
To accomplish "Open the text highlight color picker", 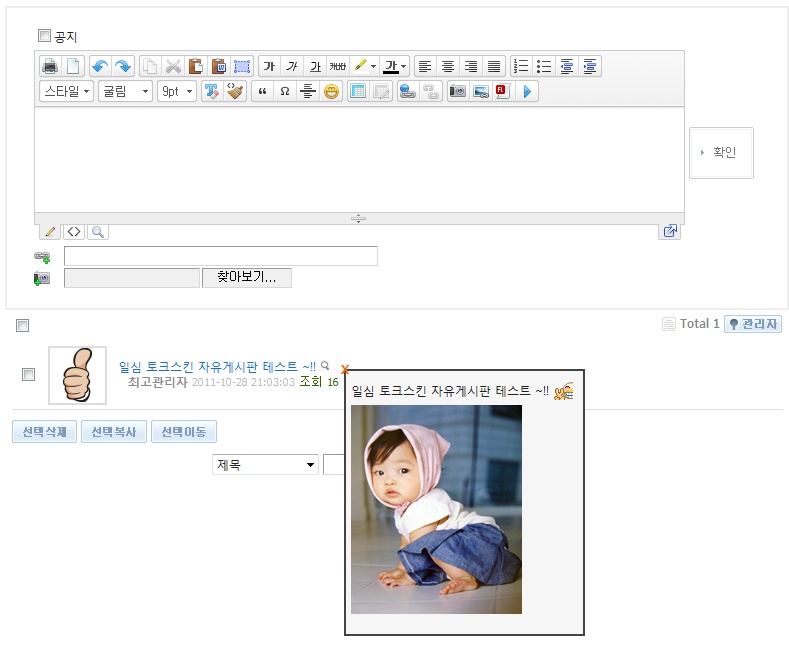I will point(366,67).
